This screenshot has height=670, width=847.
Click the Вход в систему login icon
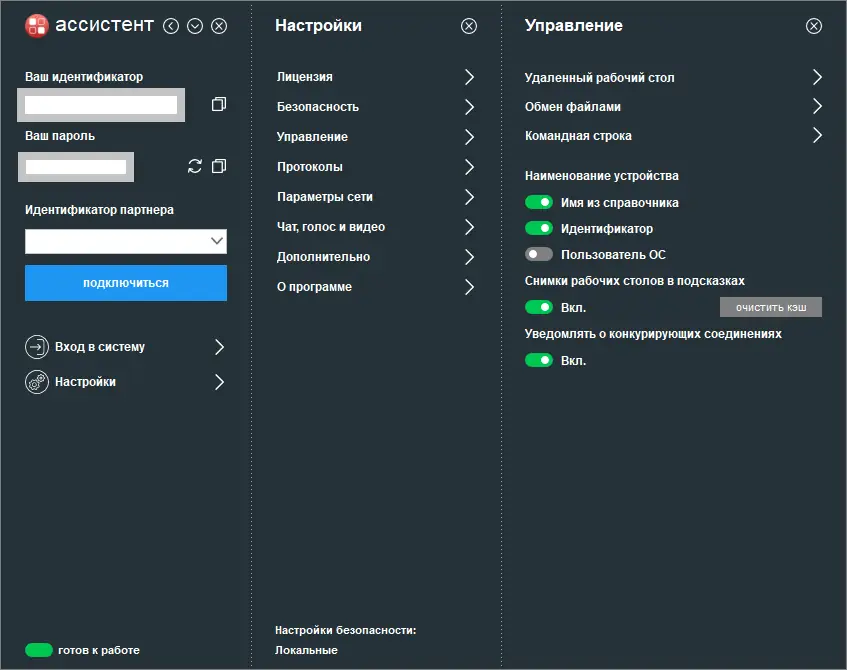(37, 347)
